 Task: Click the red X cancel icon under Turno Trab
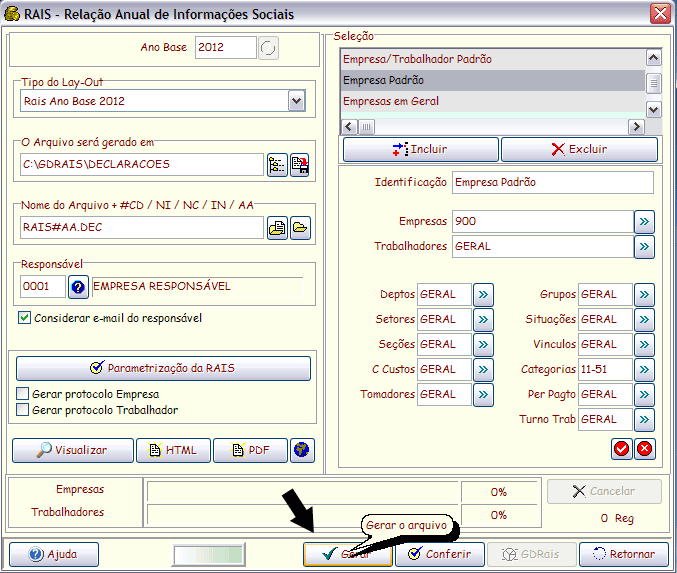pos(644,448)
